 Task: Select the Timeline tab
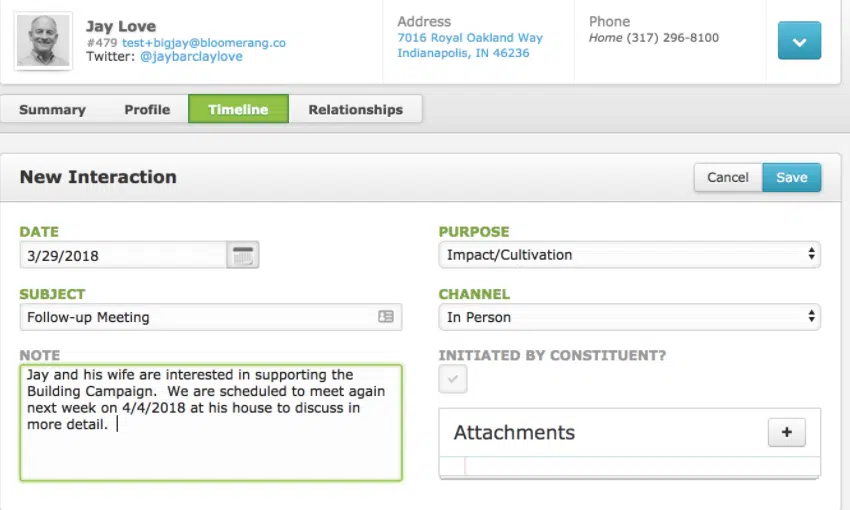point(238,110)
